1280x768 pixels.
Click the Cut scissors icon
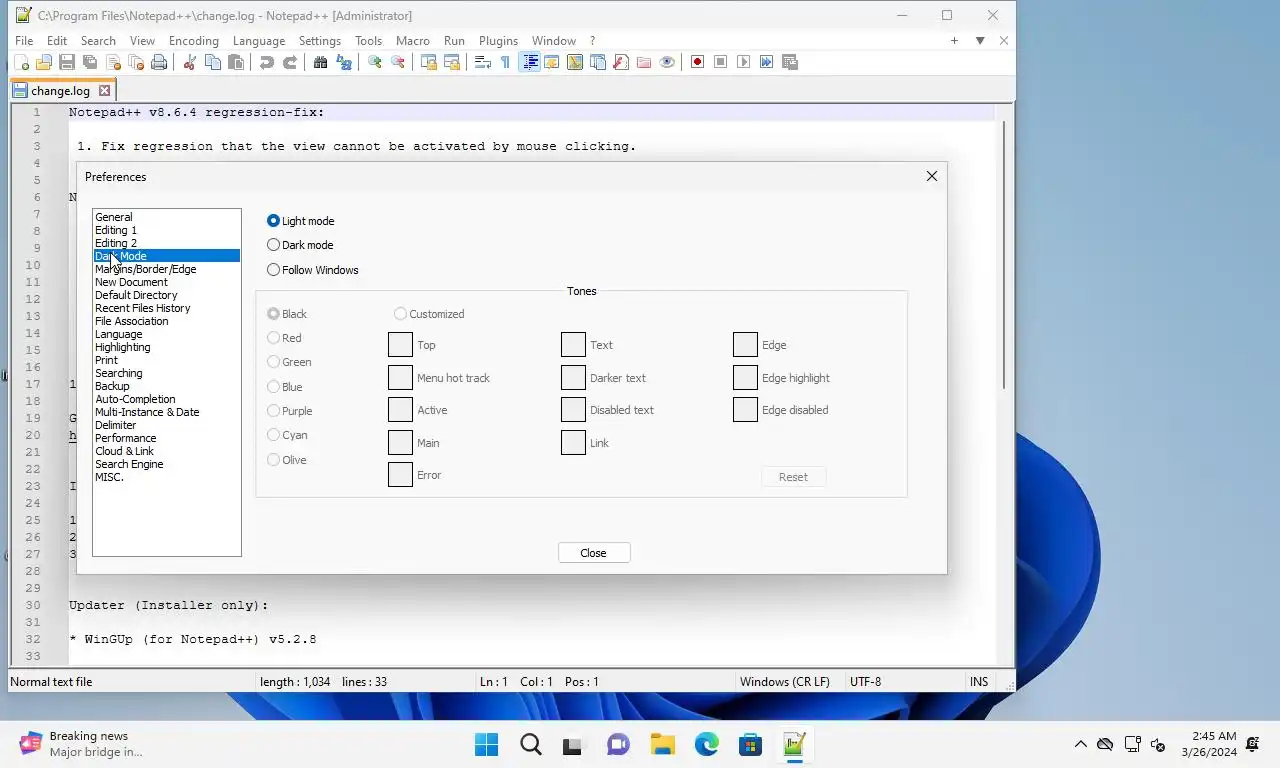tap(189, 62)
